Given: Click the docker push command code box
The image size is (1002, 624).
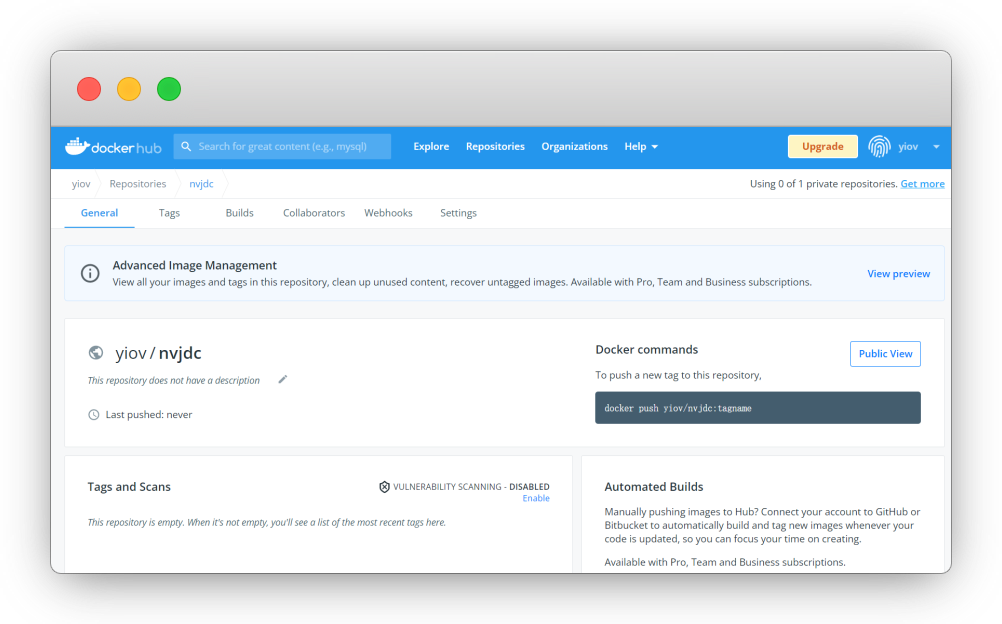Looking at the screenshot, I should coord(757,408).
